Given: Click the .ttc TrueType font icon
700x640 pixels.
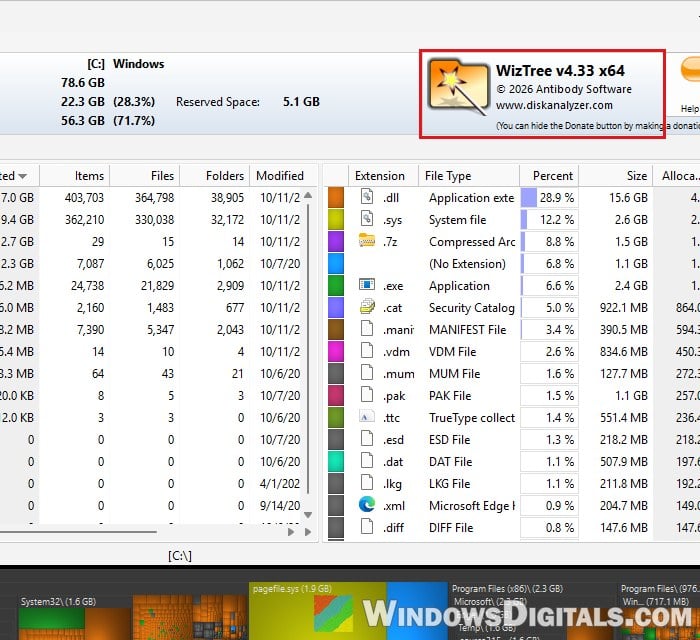Looking at the screenshot, I should 367,417.
